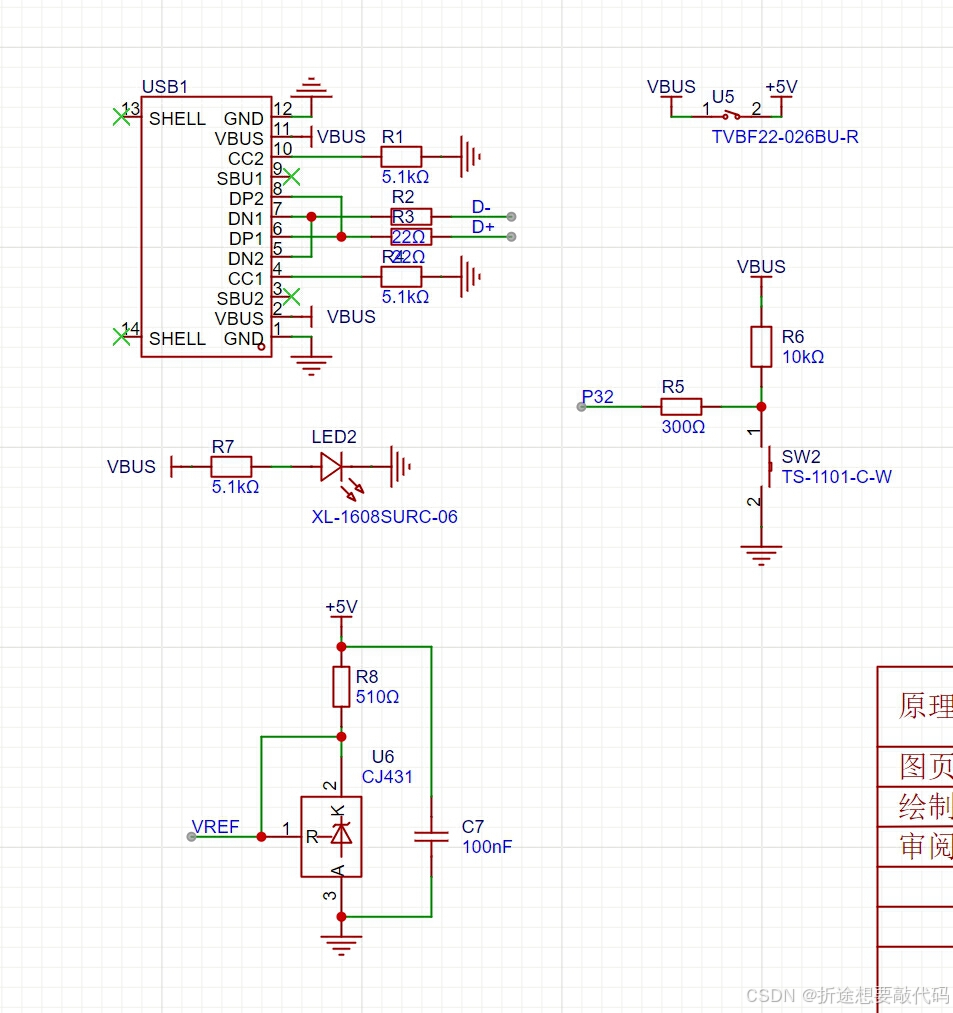953x1013 pixels.
Task: Select the U6 CJ431 regulator symbol
Action: [331, 837]
